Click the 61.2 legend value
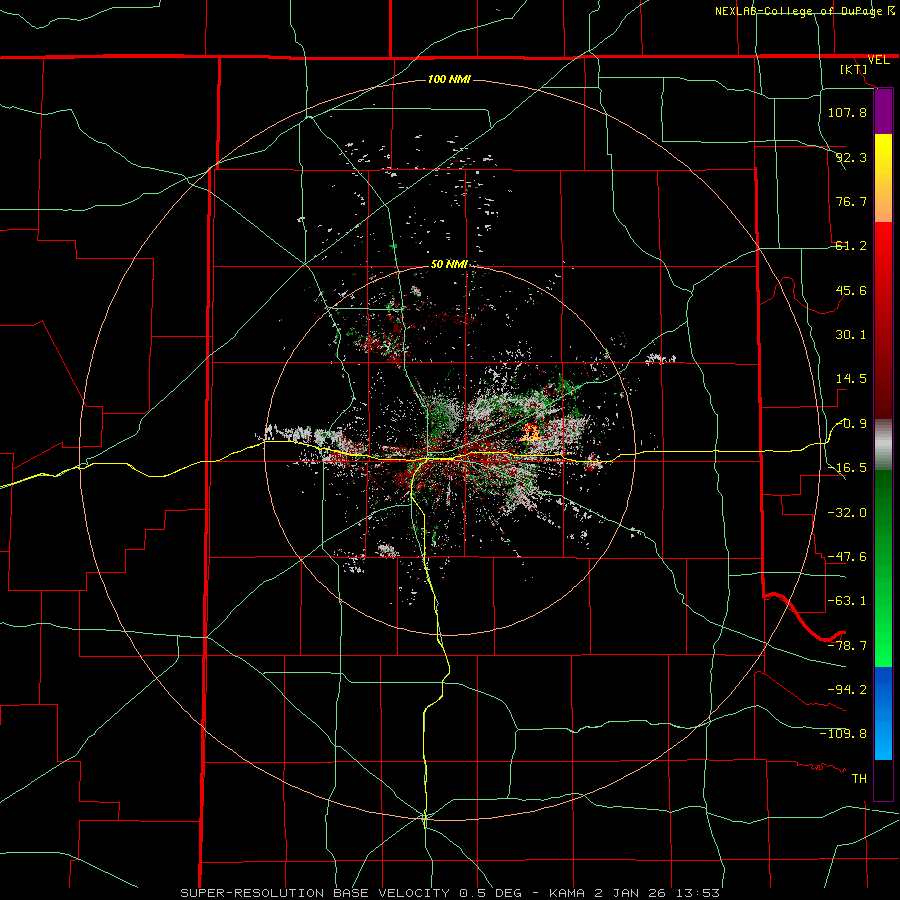The image size is (900, 900). point(851,246)
